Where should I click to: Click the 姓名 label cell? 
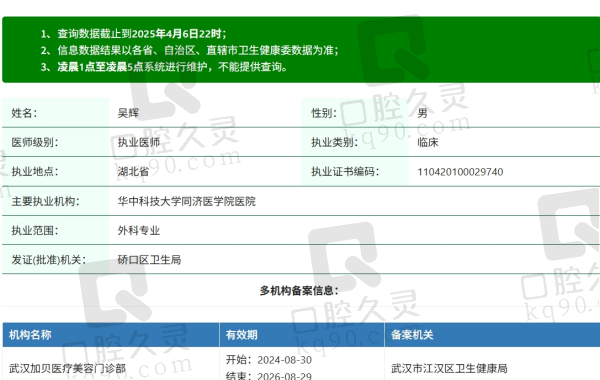click(55, 113)
